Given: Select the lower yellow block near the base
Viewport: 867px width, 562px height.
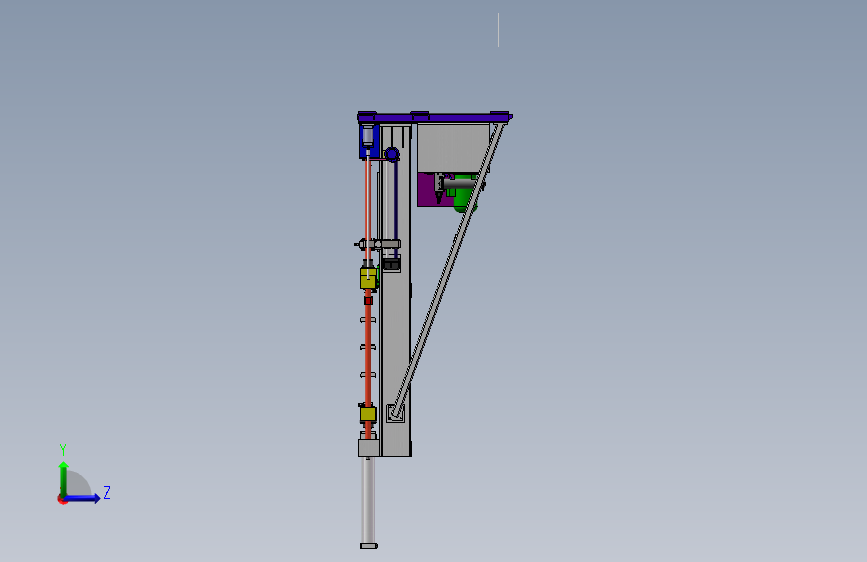Looking at the screenshot, I should click(368, 414).
